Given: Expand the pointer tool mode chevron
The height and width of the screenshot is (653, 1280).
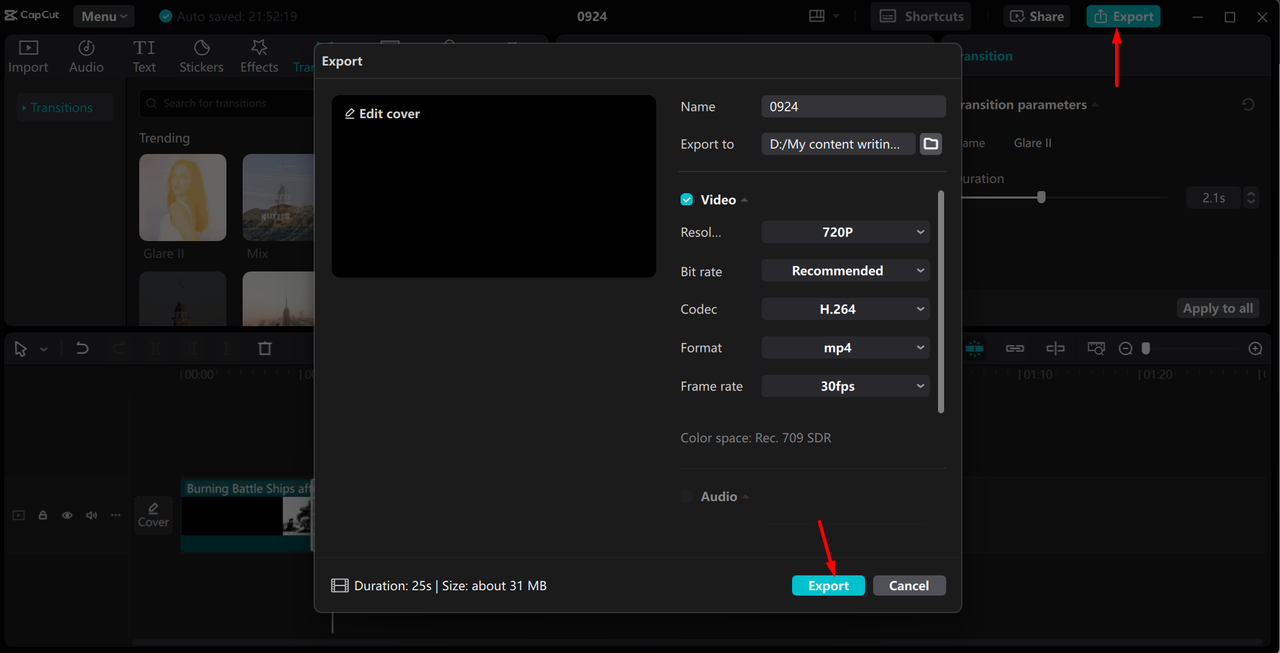Looking at the screenshot, I should (43, 350).
